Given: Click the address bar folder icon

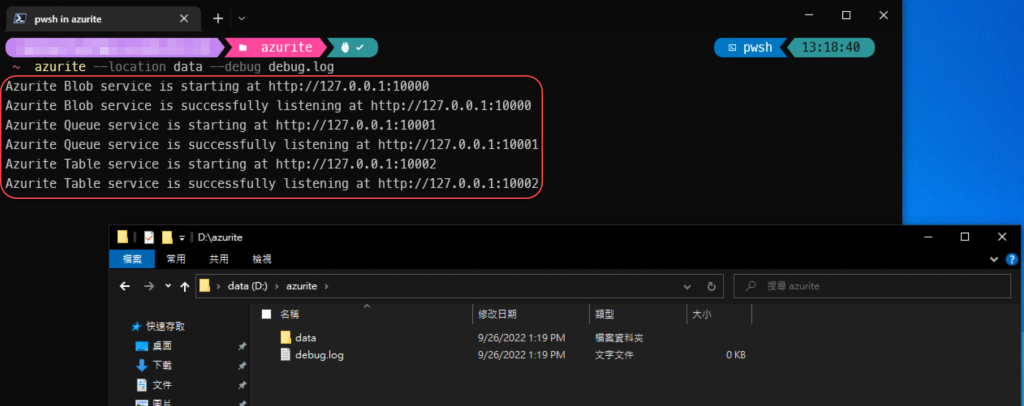Looking at the screenshot, I should point(205,286).
